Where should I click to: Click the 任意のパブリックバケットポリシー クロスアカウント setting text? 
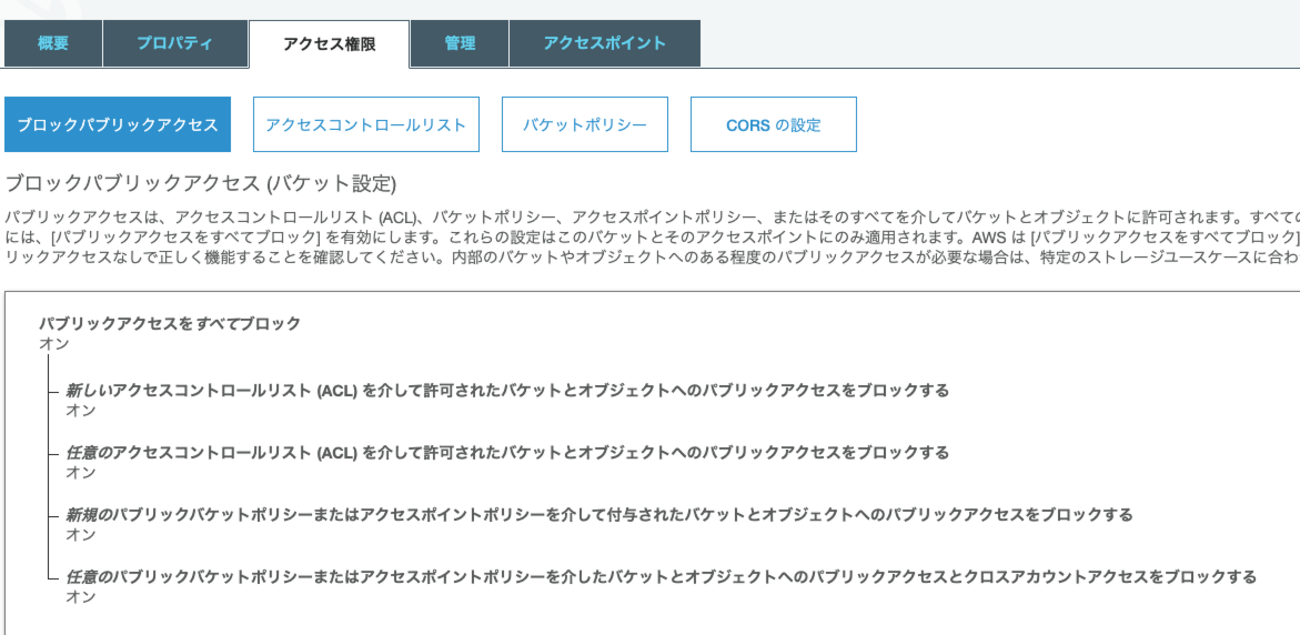point(661,577)
